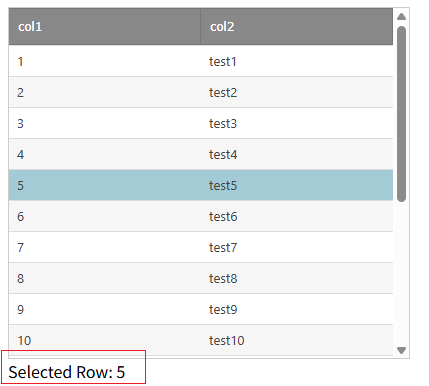429x386 pixels.
Task: Click the scrollbar up arrow
Action: [401, 16]
